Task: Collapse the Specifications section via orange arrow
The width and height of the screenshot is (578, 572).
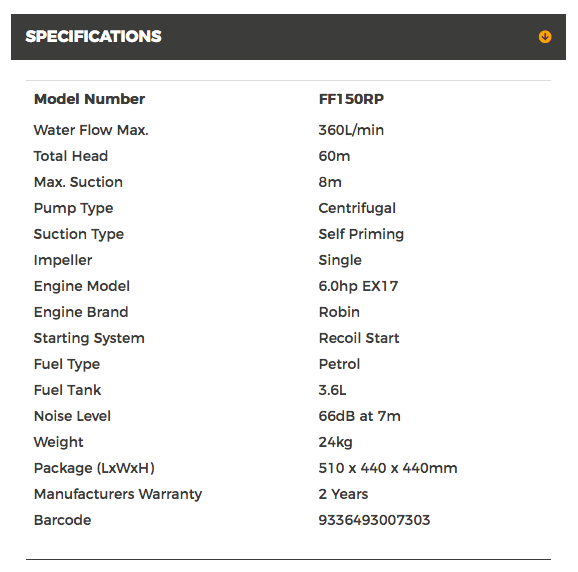Action: click(x=545, y=36)
